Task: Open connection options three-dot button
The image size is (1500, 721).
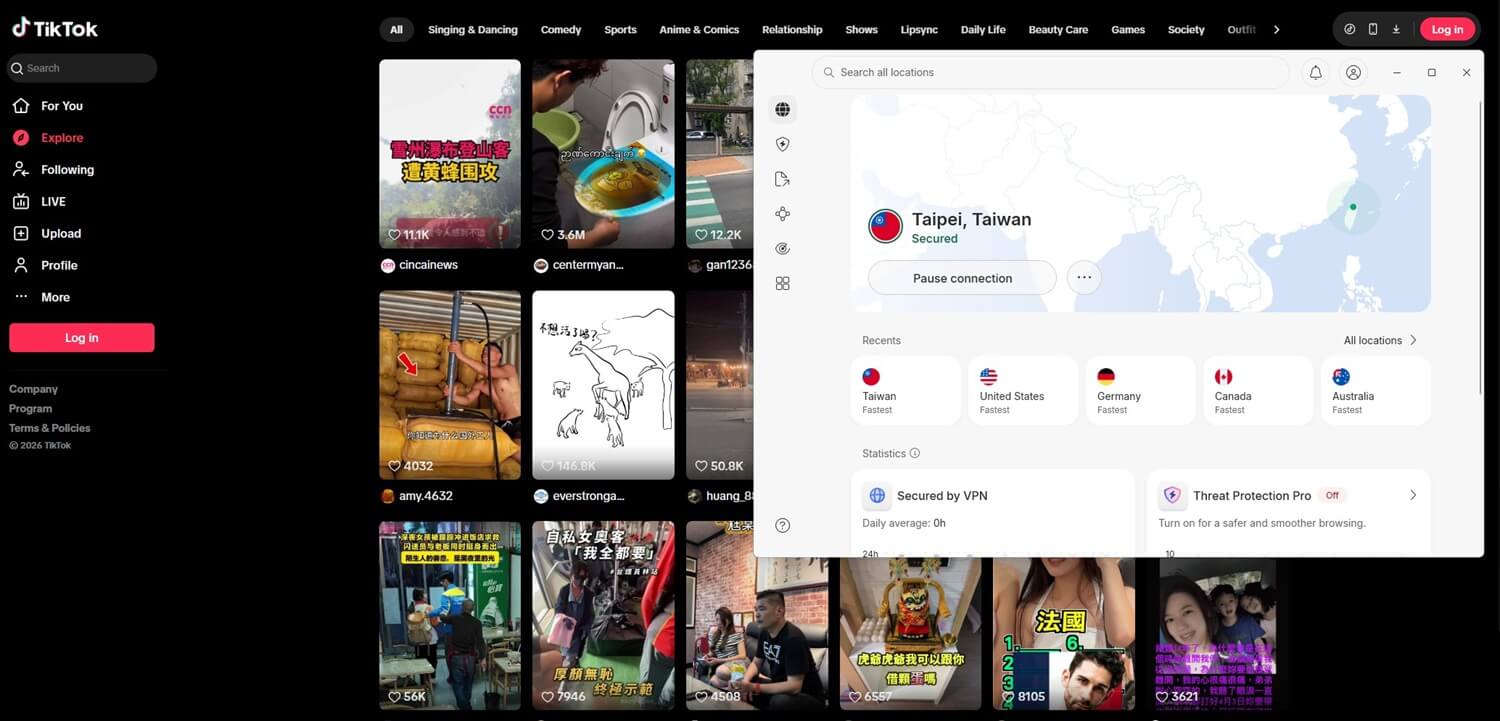Action: (1084, 278)
